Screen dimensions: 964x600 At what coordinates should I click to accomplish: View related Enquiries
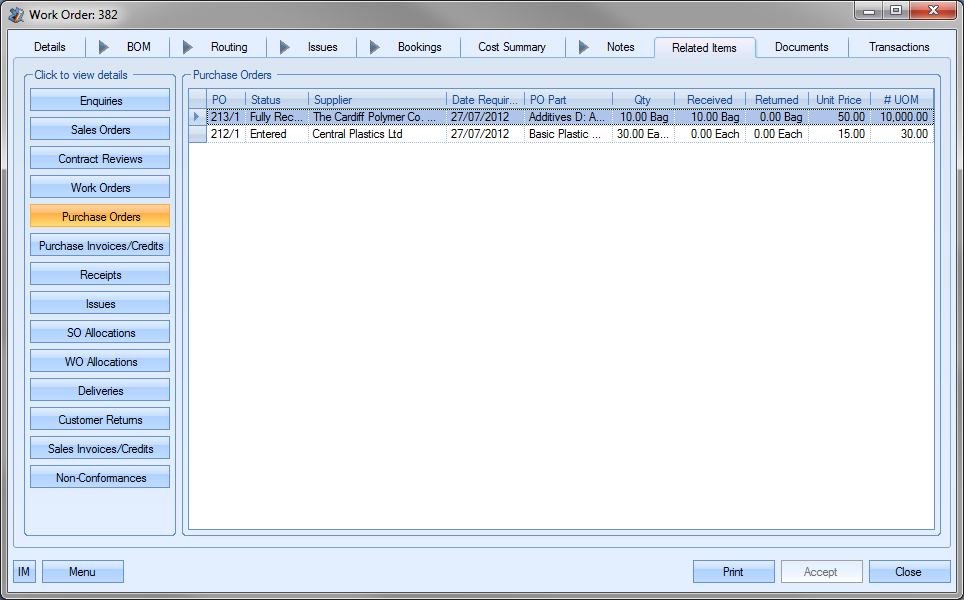(100, 101)
